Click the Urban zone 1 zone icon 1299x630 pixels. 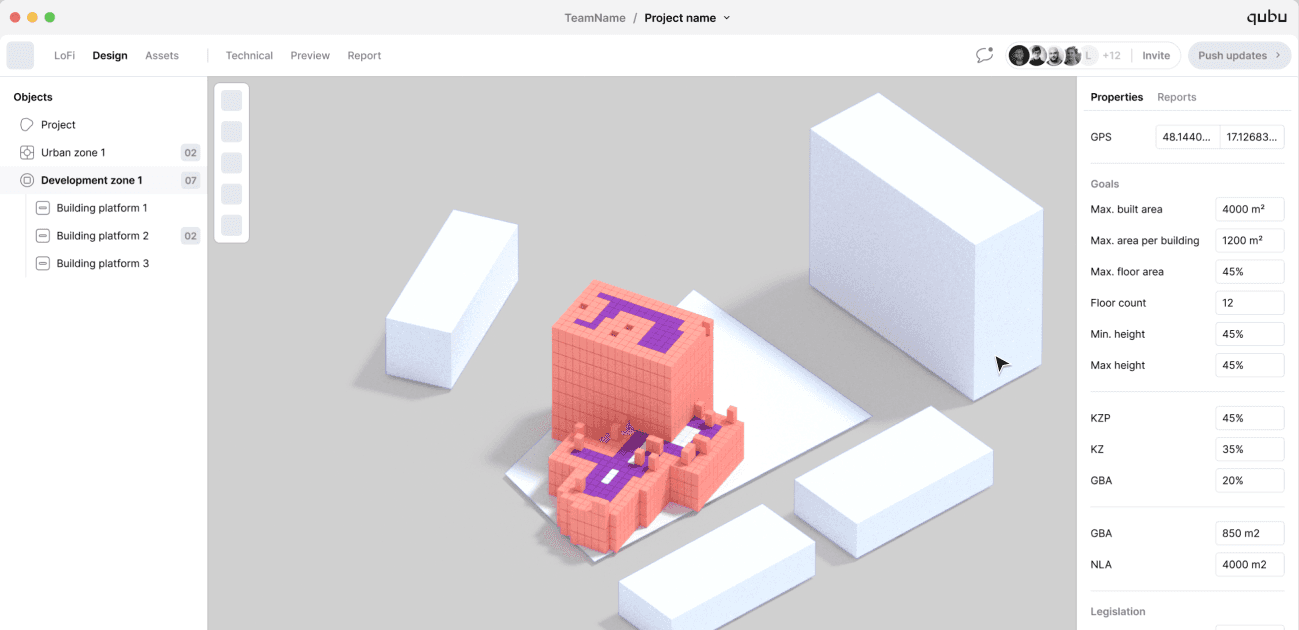(24, 152)
